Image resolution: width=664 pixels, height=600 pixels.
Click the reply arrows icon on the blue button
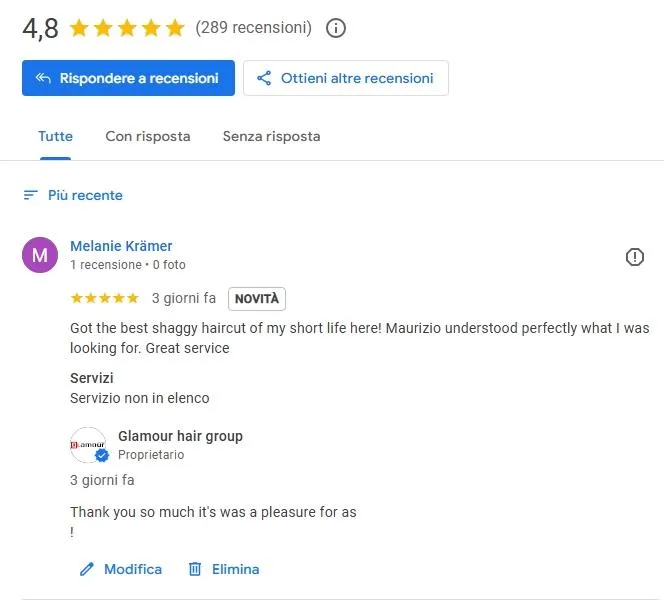[x=43, y=78]
